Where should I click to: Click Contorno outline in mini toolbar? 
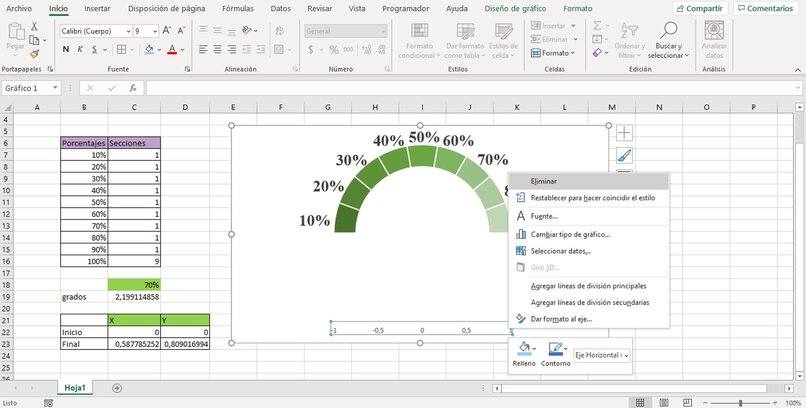pos(556,354)
